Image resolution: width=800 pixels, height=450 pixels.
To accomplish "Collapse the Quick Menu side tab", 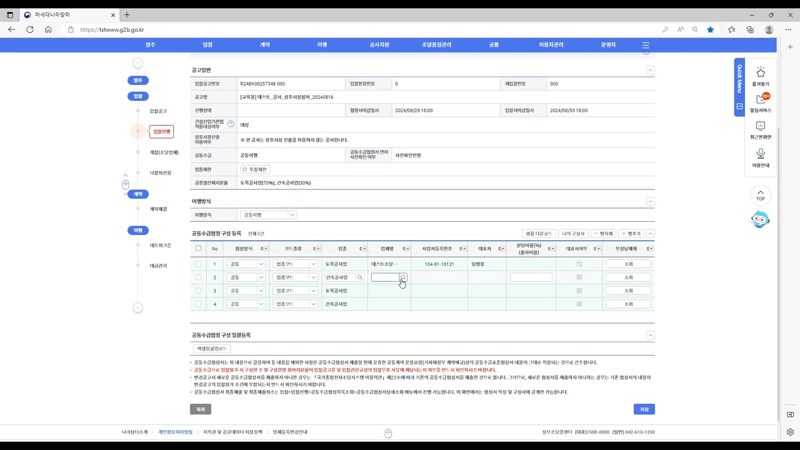I will point(739,87).
